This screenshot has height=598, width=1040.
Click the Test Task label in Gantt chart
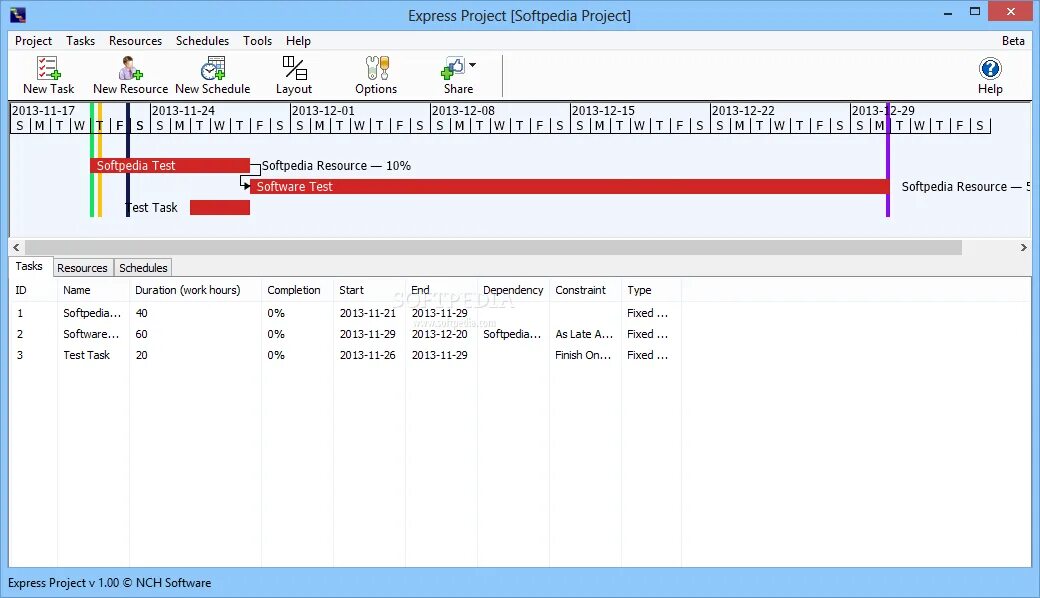[152, 208]
